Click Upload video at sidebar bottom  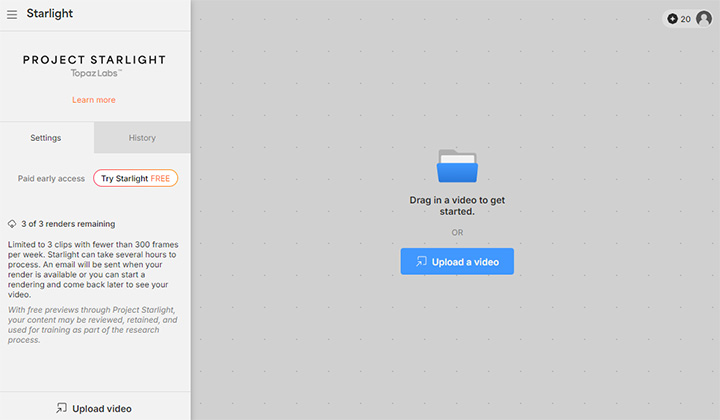pyautogui.click(x=94, y=408)
